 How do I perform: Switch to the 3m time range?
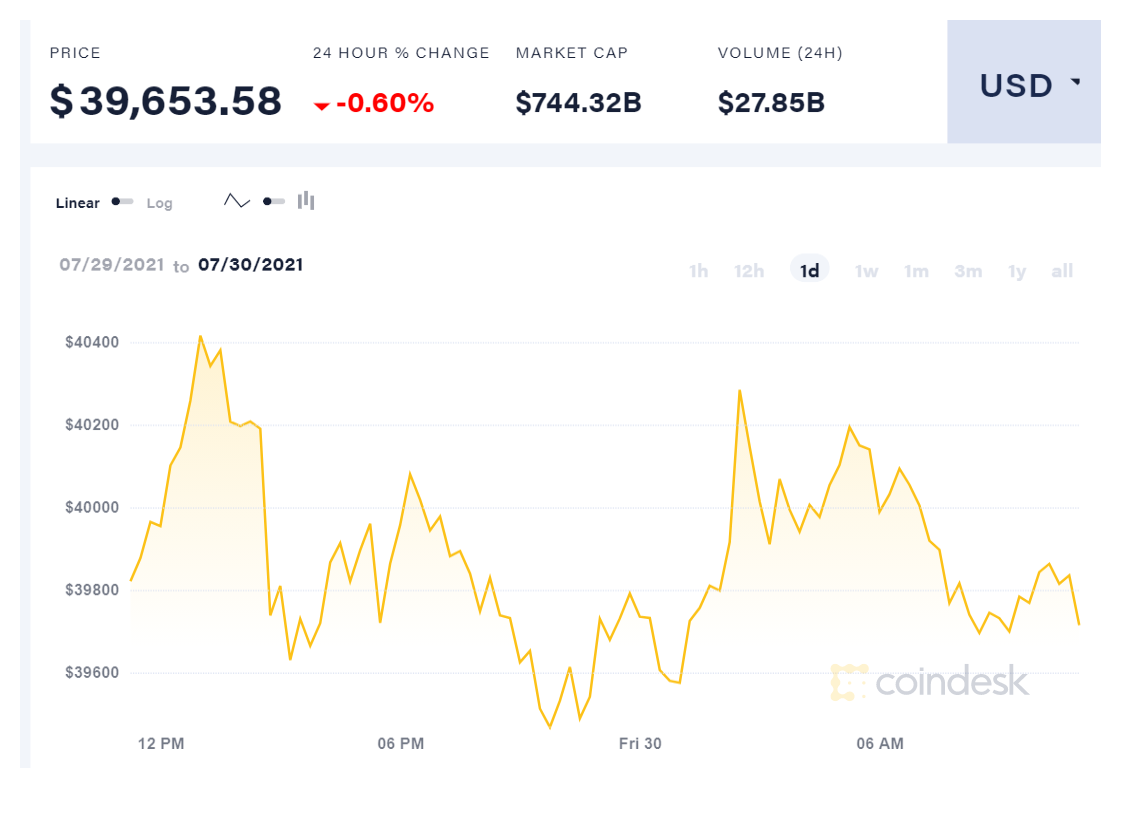click(x=968, y=271)
